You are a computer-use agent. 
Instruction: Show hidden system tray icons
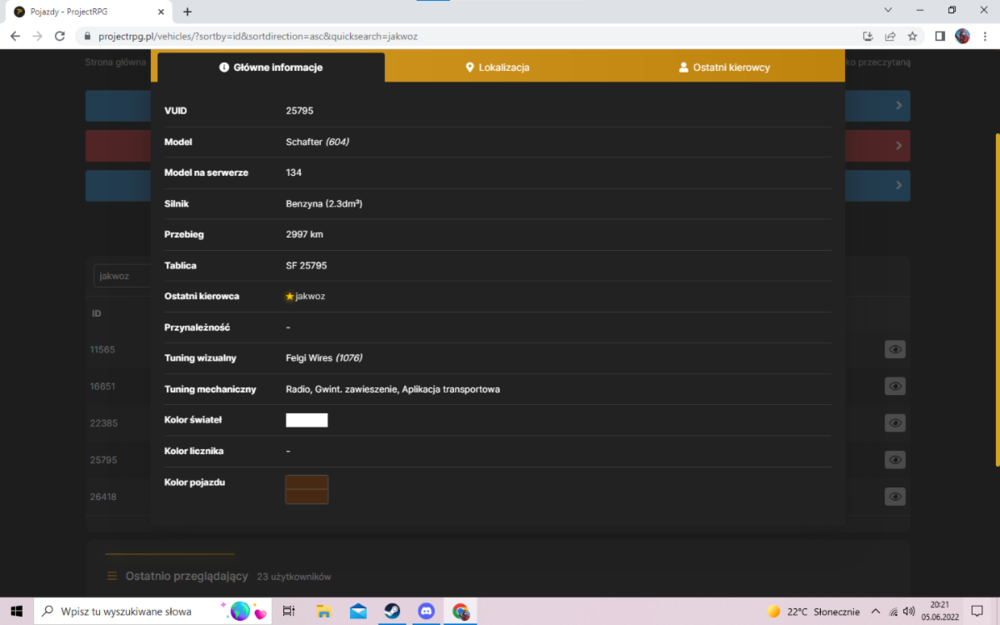coord(876,611)
